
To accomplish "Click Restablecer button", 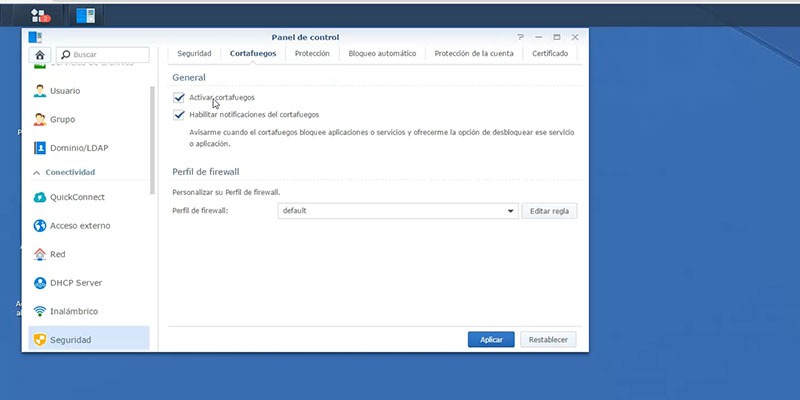I will (548, 340).
